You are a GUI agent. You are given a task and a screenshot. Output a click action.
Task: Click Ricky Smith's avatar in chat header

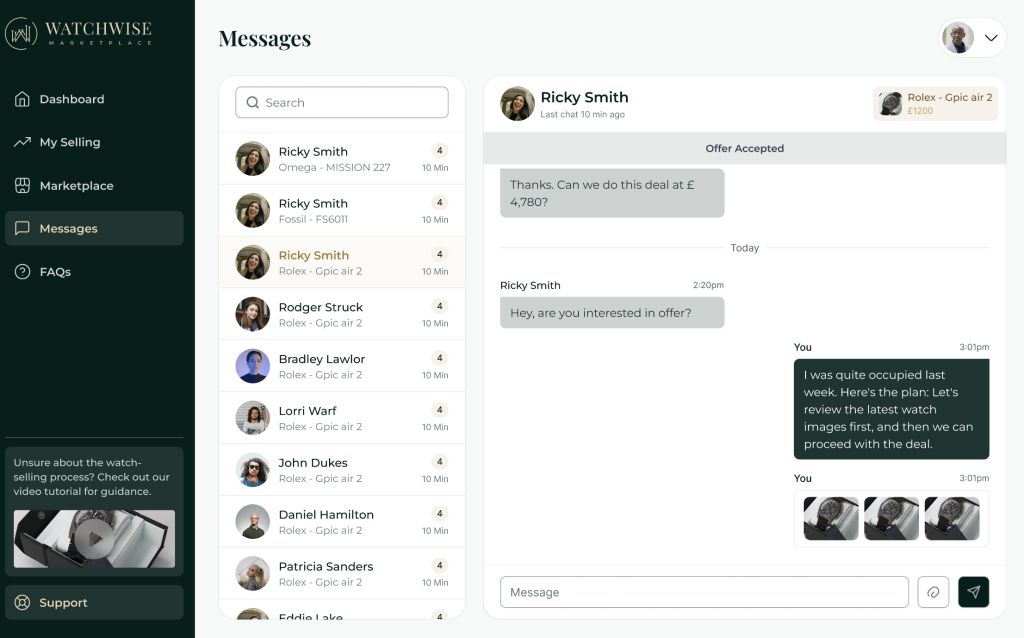click(x=517, y=104)
